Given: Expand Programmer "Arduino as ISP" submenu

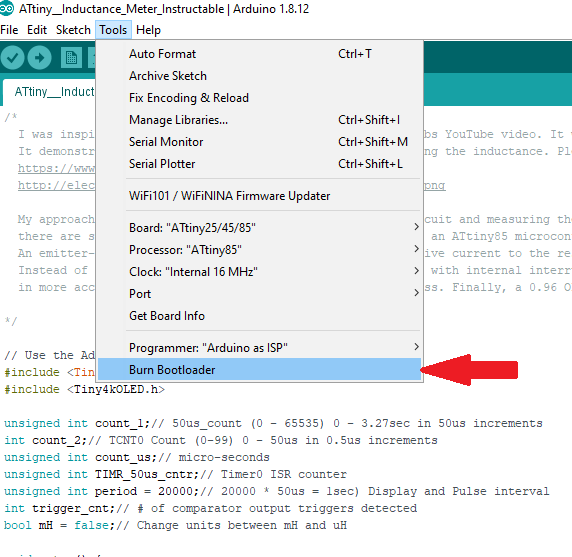Looking at the screenshot, I should tap(259, 348).
